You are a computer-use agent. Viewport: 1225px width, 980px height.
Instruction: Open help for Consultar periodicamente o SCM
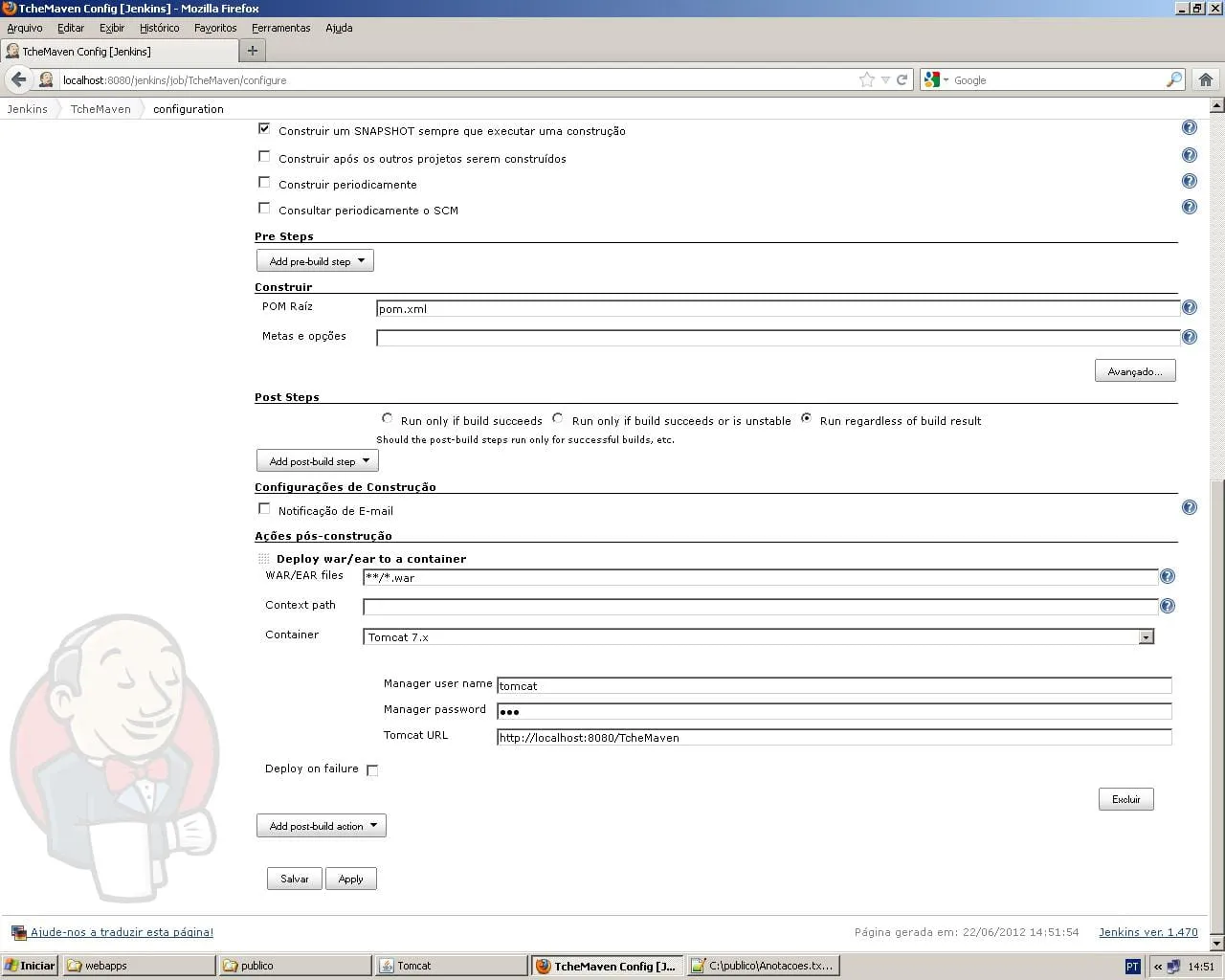pos(1190,207)
